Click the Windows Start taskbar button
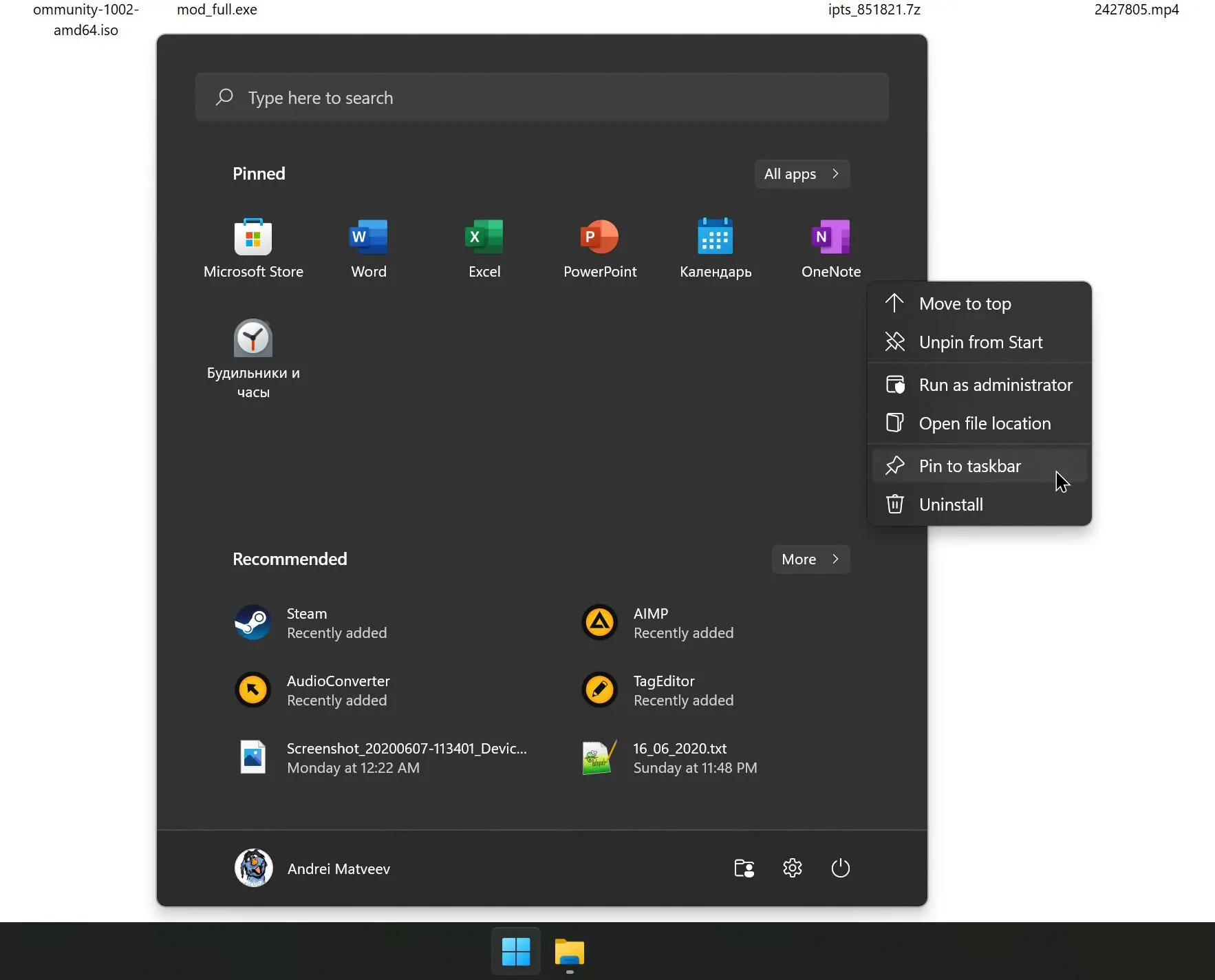 click(516, 952)
